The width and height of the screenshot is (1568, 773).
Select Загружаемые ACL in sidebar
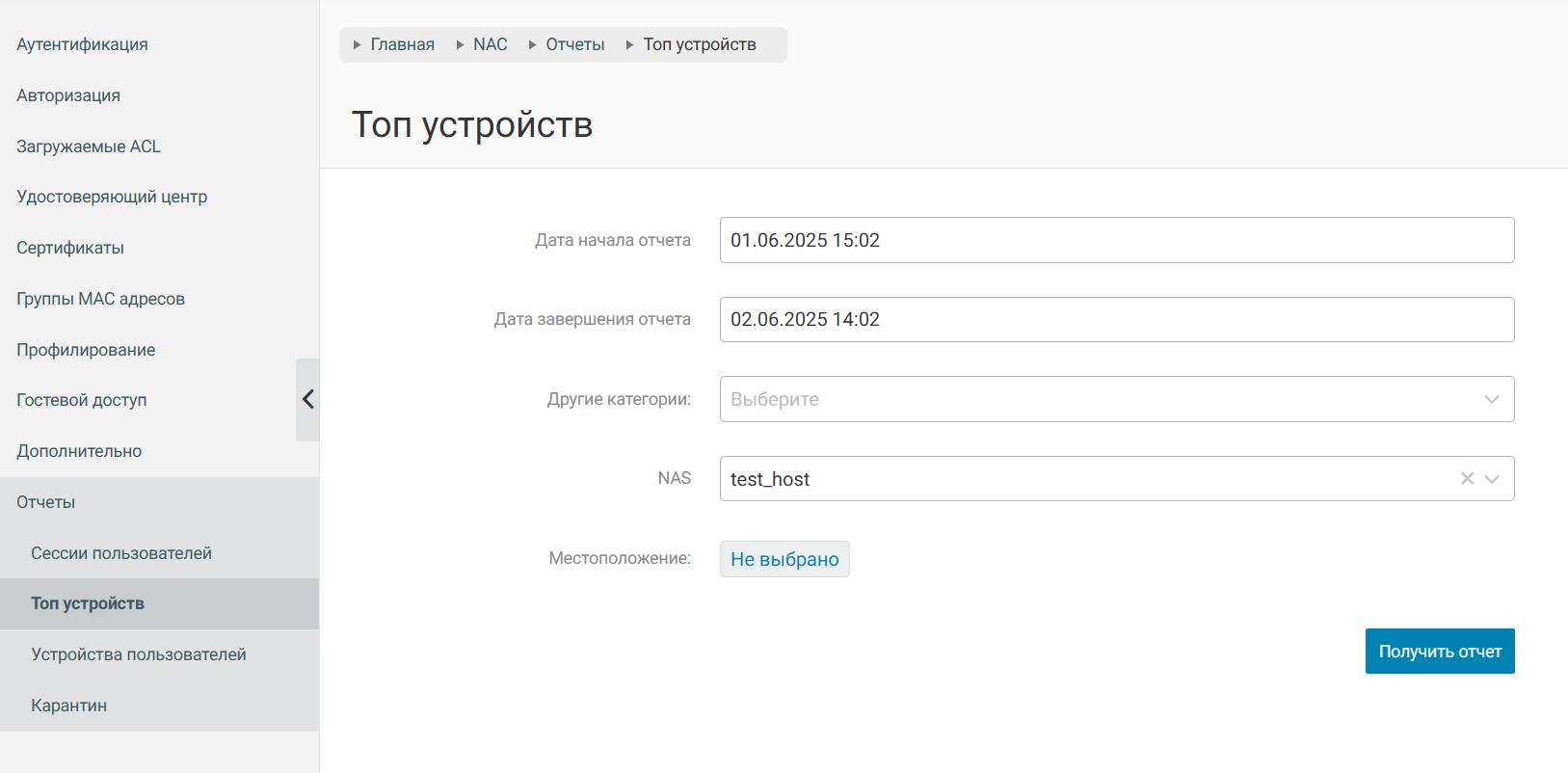click(x=89, y=147)
